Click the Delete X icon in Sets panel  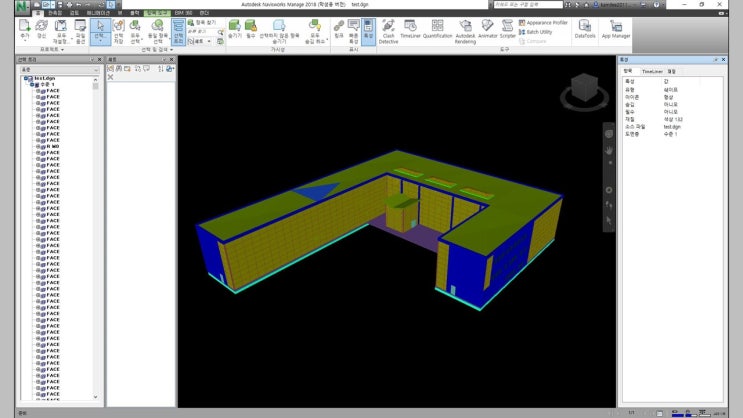[x=110, y=77]
